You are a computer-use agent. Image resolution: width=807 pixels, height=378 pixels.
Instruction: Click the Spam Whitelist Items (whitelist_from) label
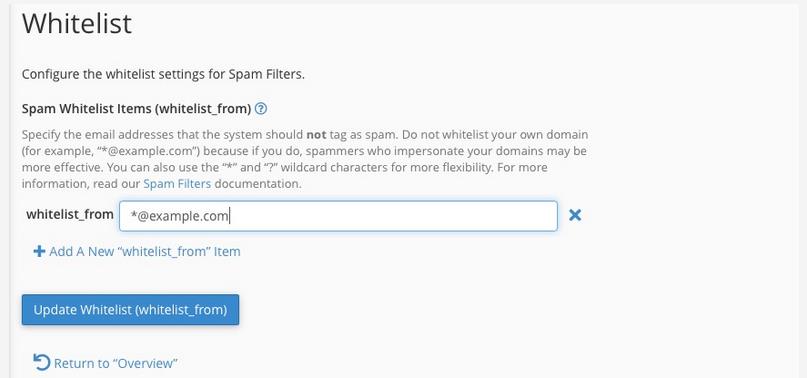tap(136, 109)
